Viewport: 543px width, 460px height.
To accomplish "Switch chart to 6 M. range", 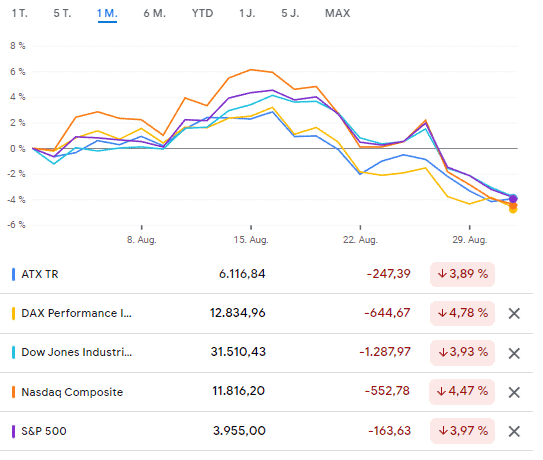I will 154,13.
